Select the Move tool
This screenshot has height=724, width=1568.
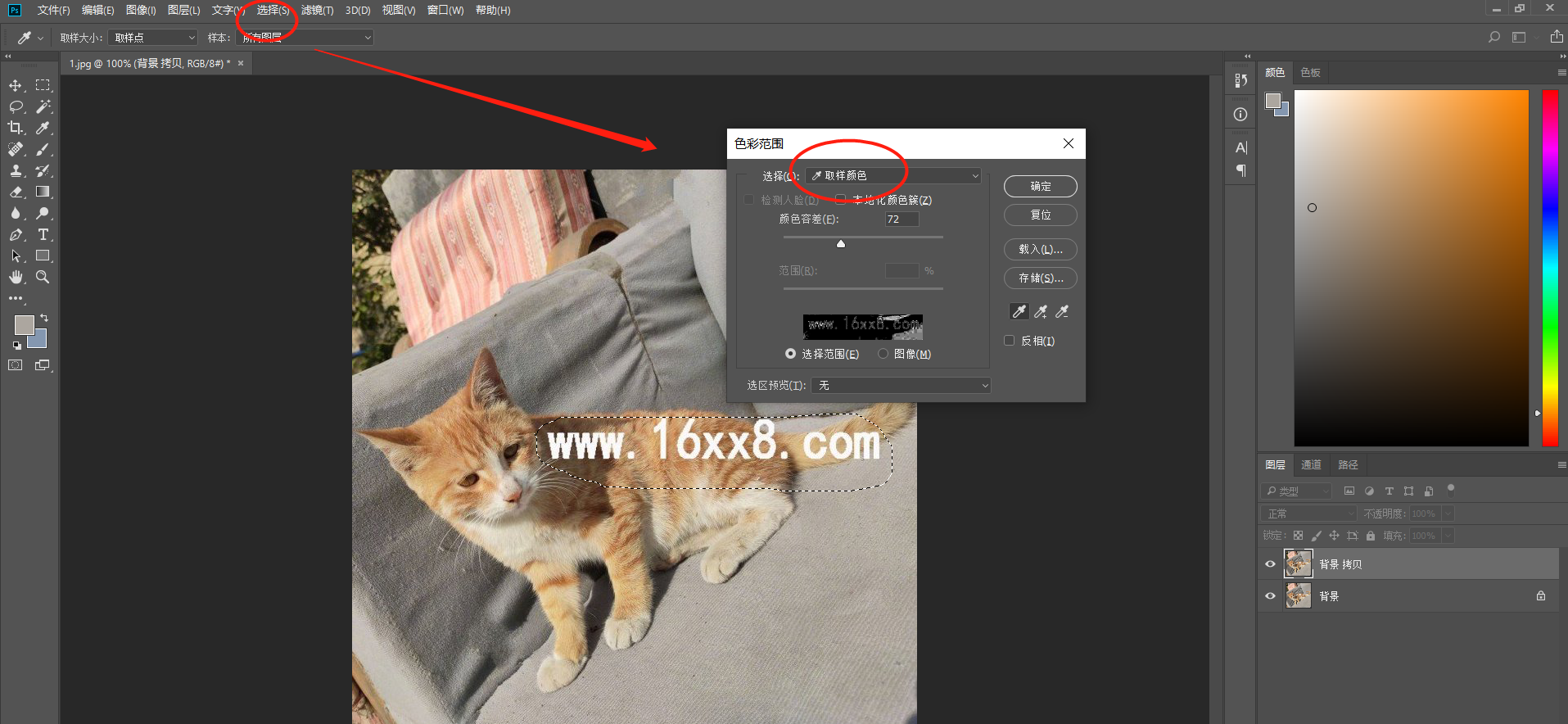pyautogui.click(x=16, y=86)
